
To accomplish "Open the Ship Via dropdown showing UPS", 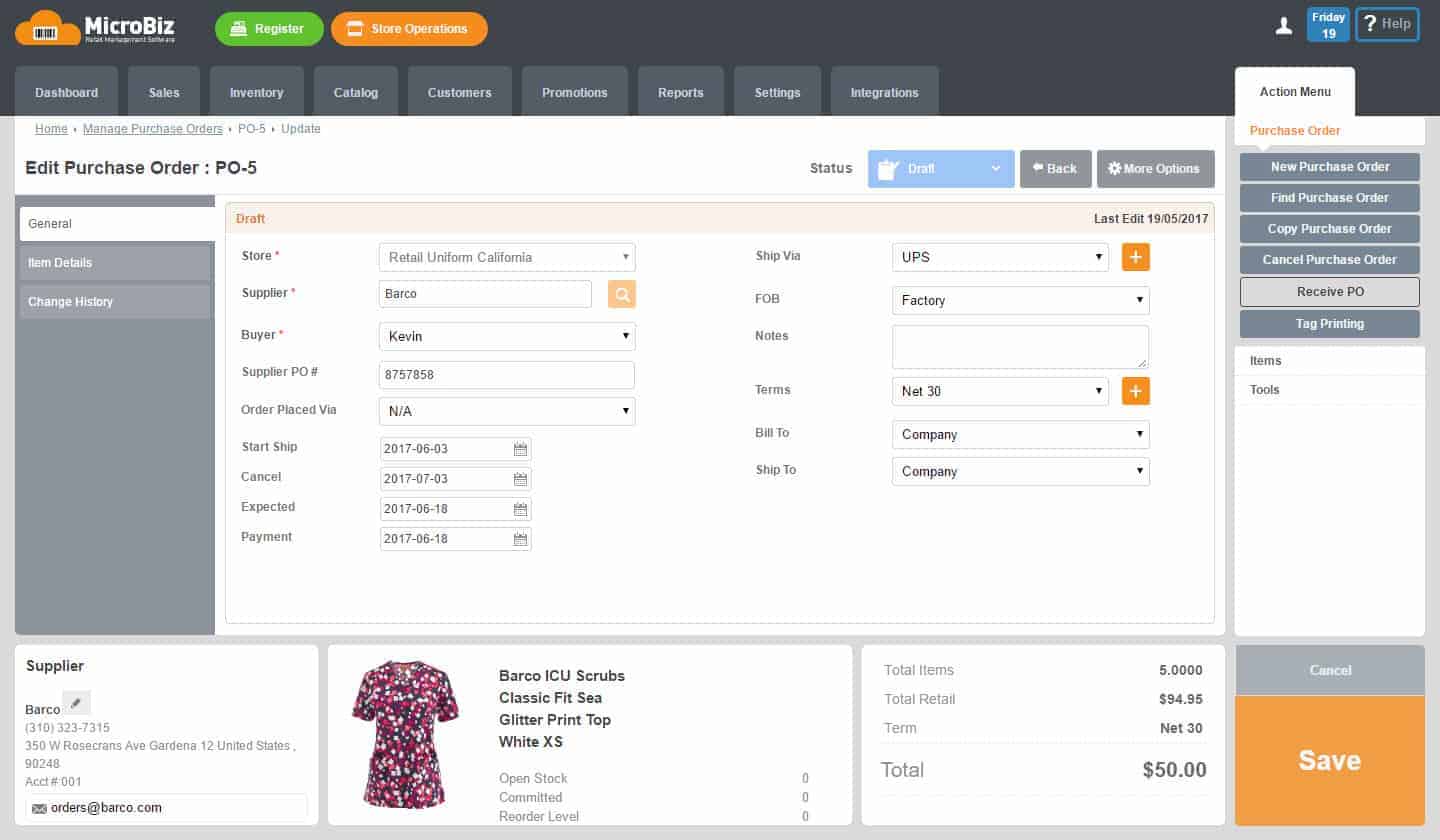I will pos(1000,257).
